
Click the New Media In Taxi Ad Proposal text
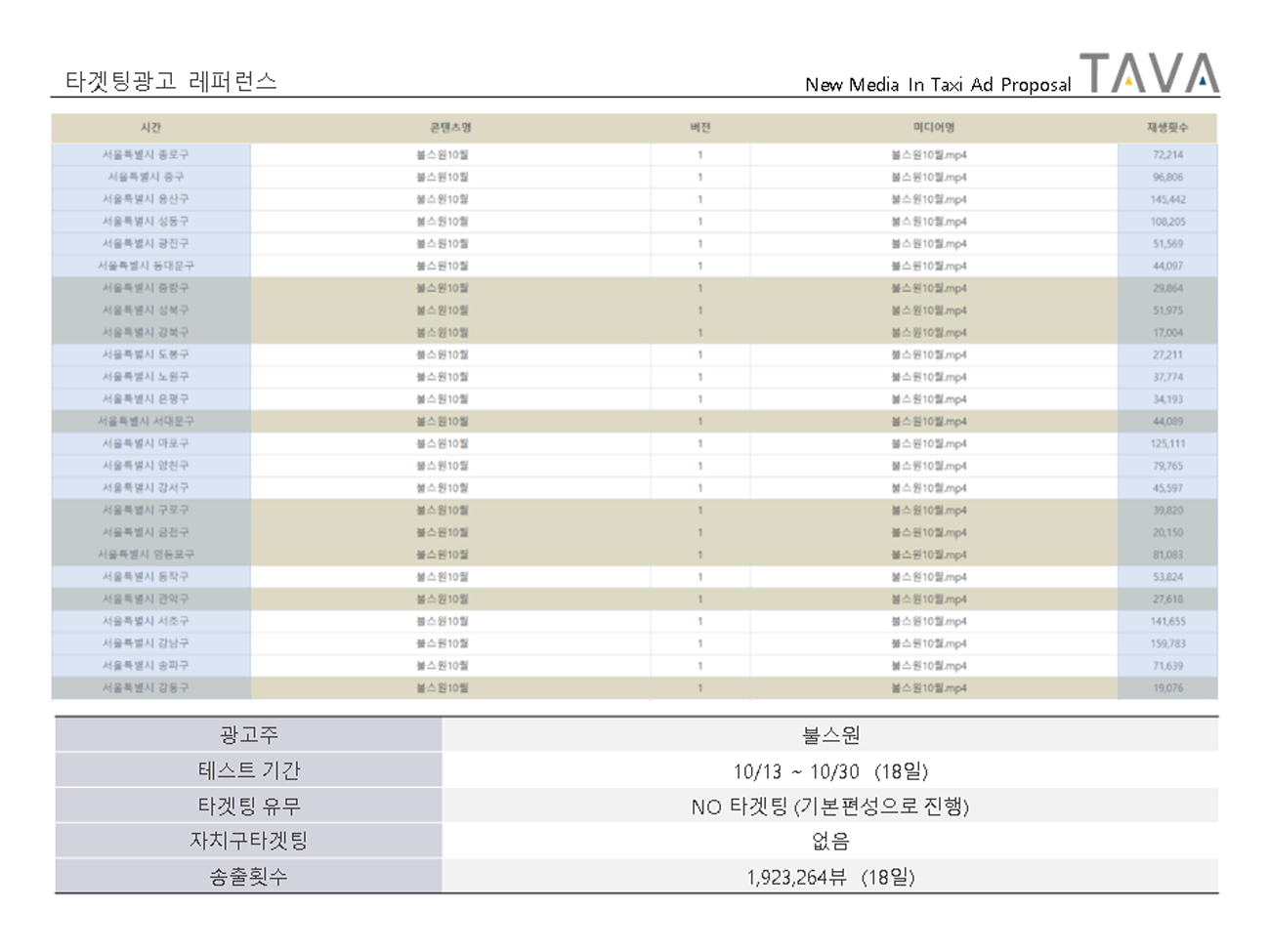pos(937,85)
